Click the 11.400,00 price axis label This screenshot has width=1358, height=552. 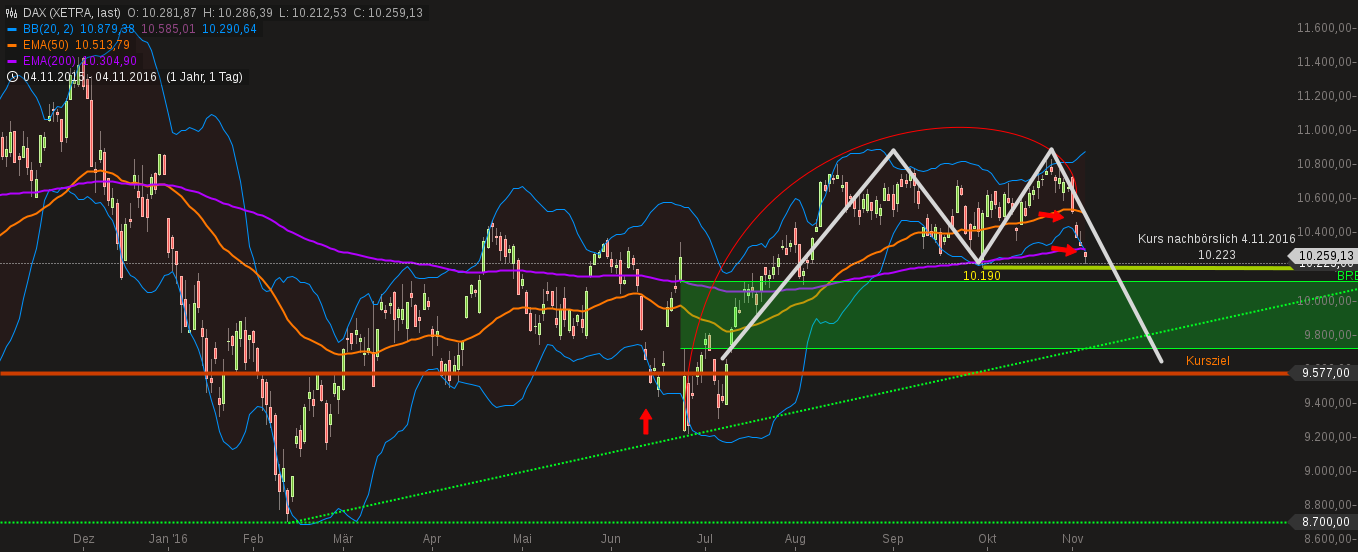point(1323,62)
